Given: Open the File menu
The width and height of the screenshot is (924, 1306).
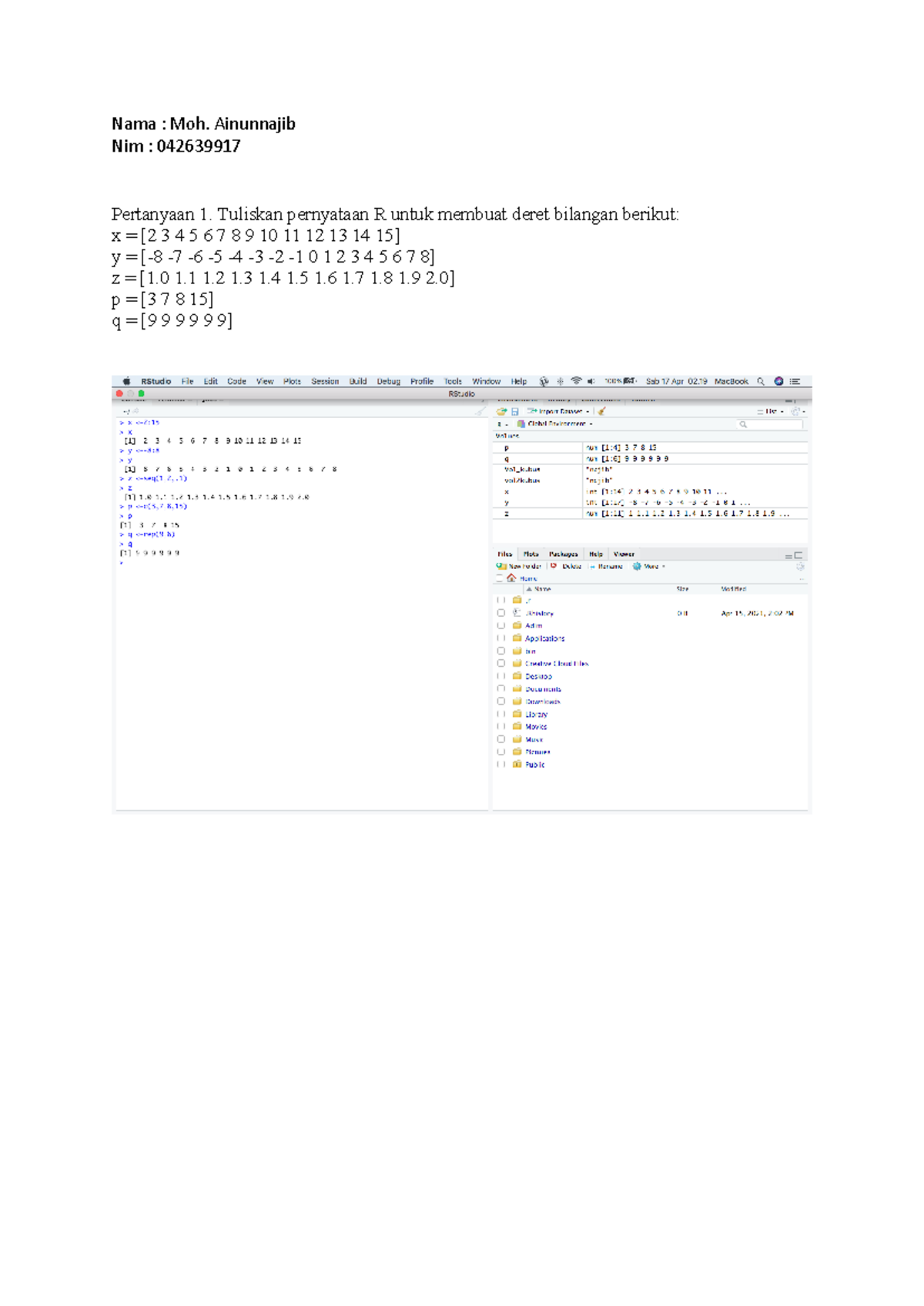Looking at the screenshot, I should click(187, 381).
